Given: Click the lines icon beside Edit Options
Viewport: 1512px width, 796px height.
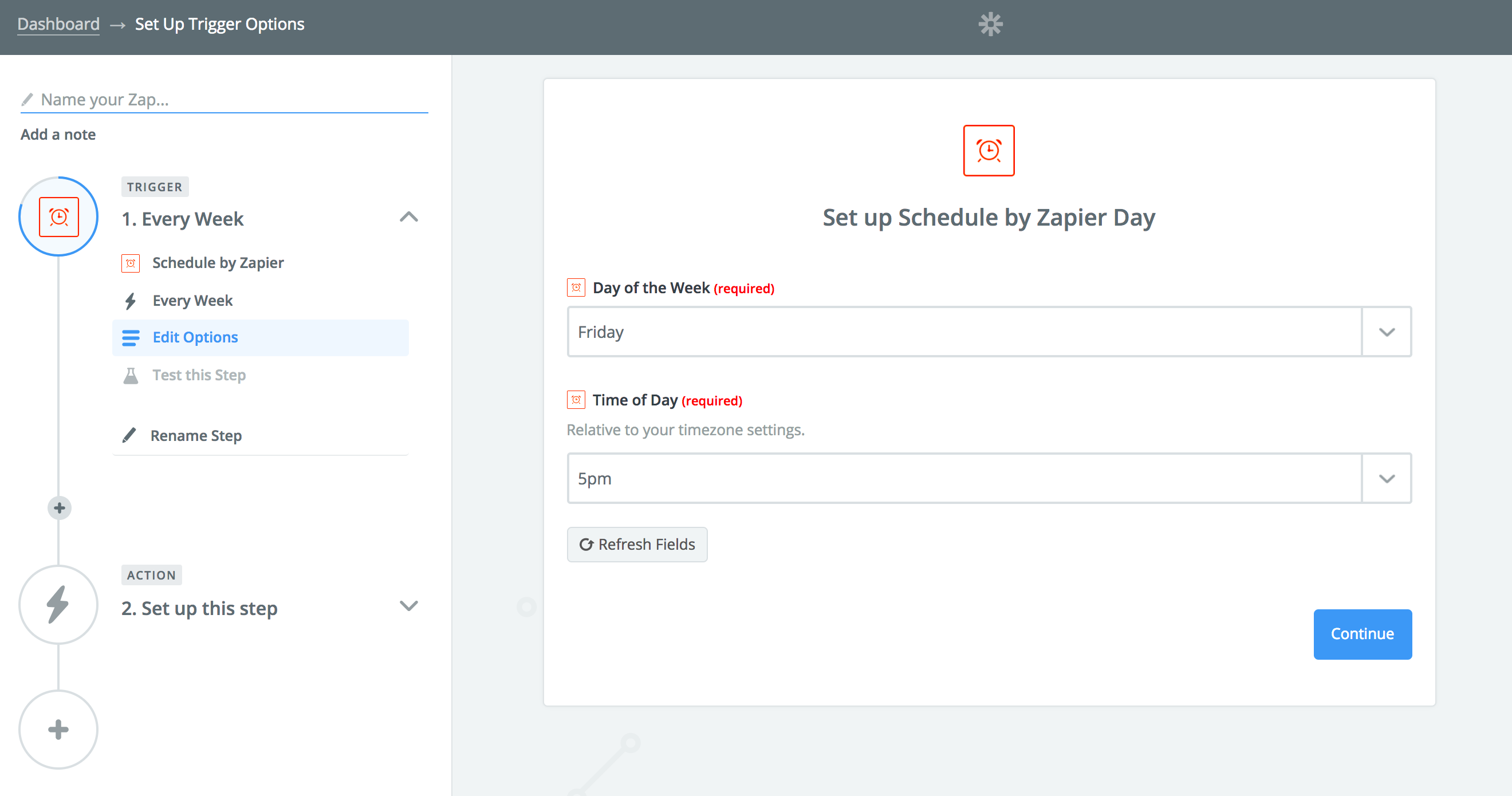Looking at the screenshot, I should coord(131,337).
